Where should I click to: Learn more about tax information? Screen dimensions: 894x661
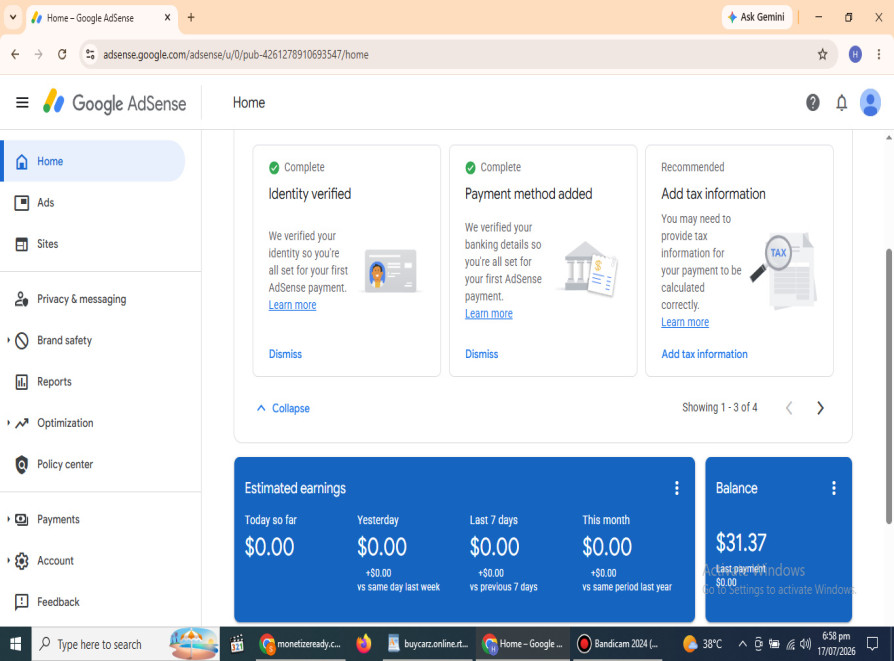coord(685,322)
